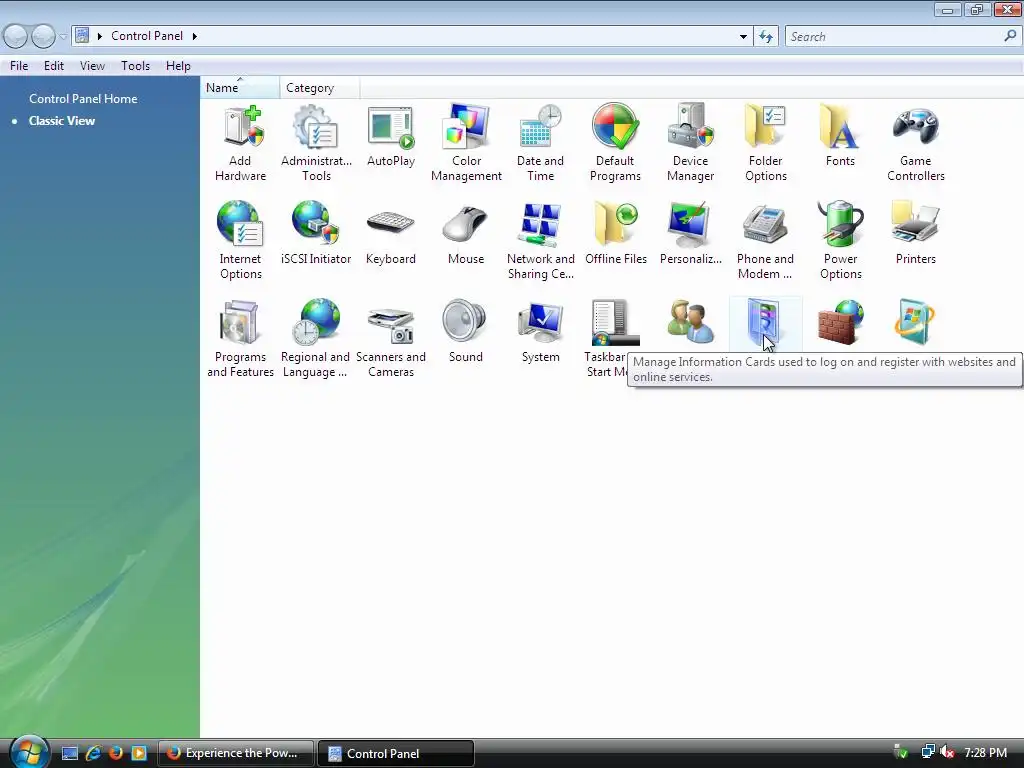
Task: Open Scanners and Cameras
Action: coord(391,338)
